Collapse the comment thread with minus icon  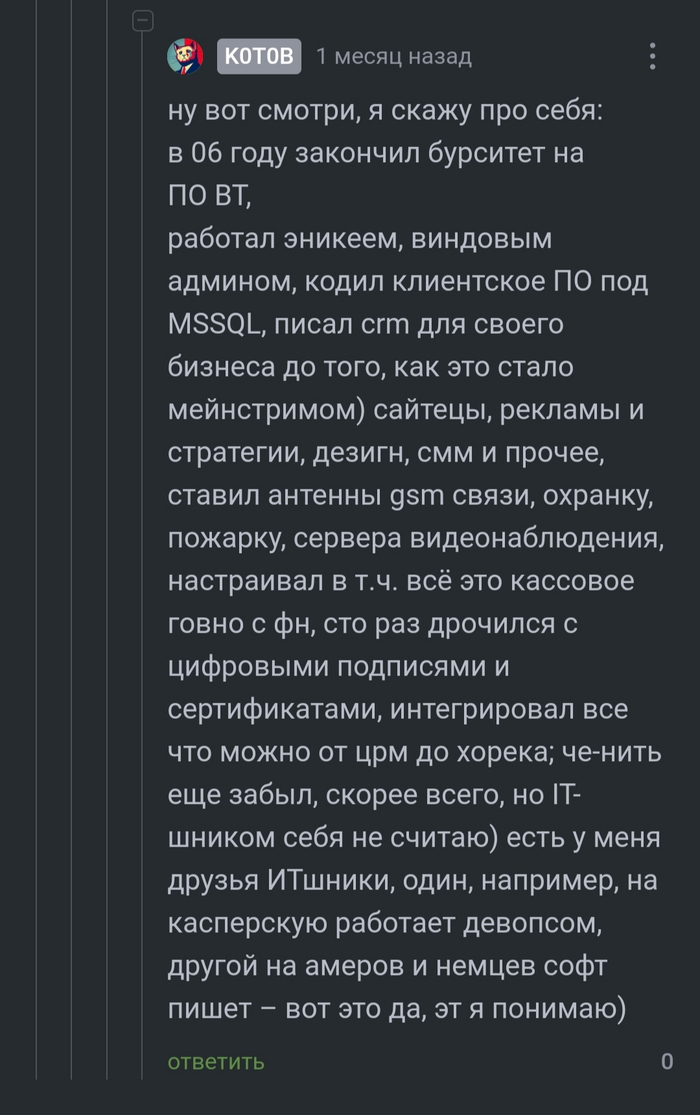pyautogui.click(x=143, y=19)
